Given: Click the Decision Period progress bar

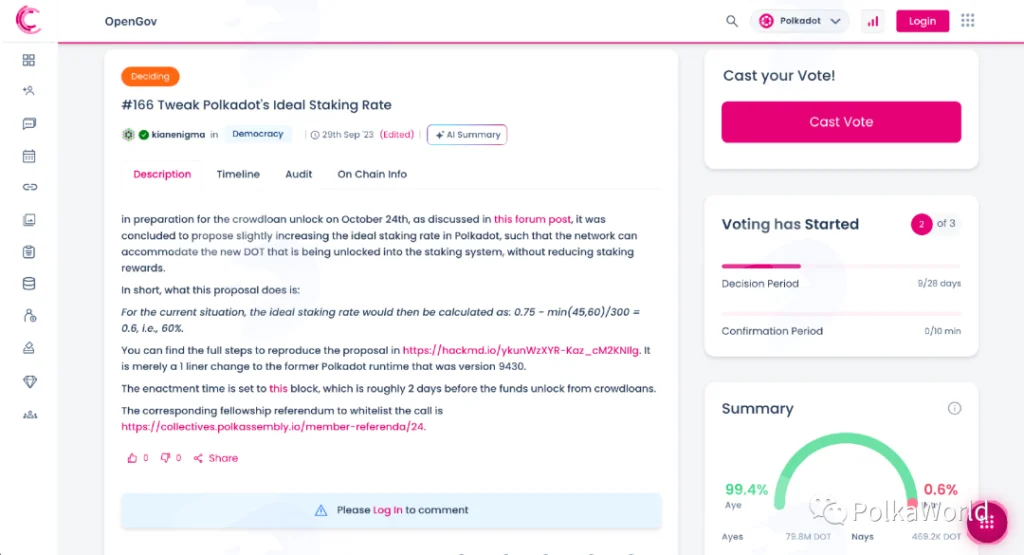Looking at the screenshot, I should coord(841,266).
